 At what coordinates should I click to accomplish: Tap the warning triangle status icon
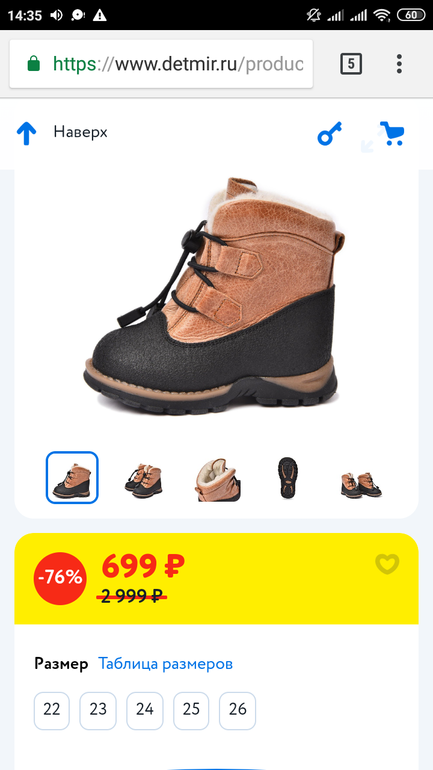[100, 16]
